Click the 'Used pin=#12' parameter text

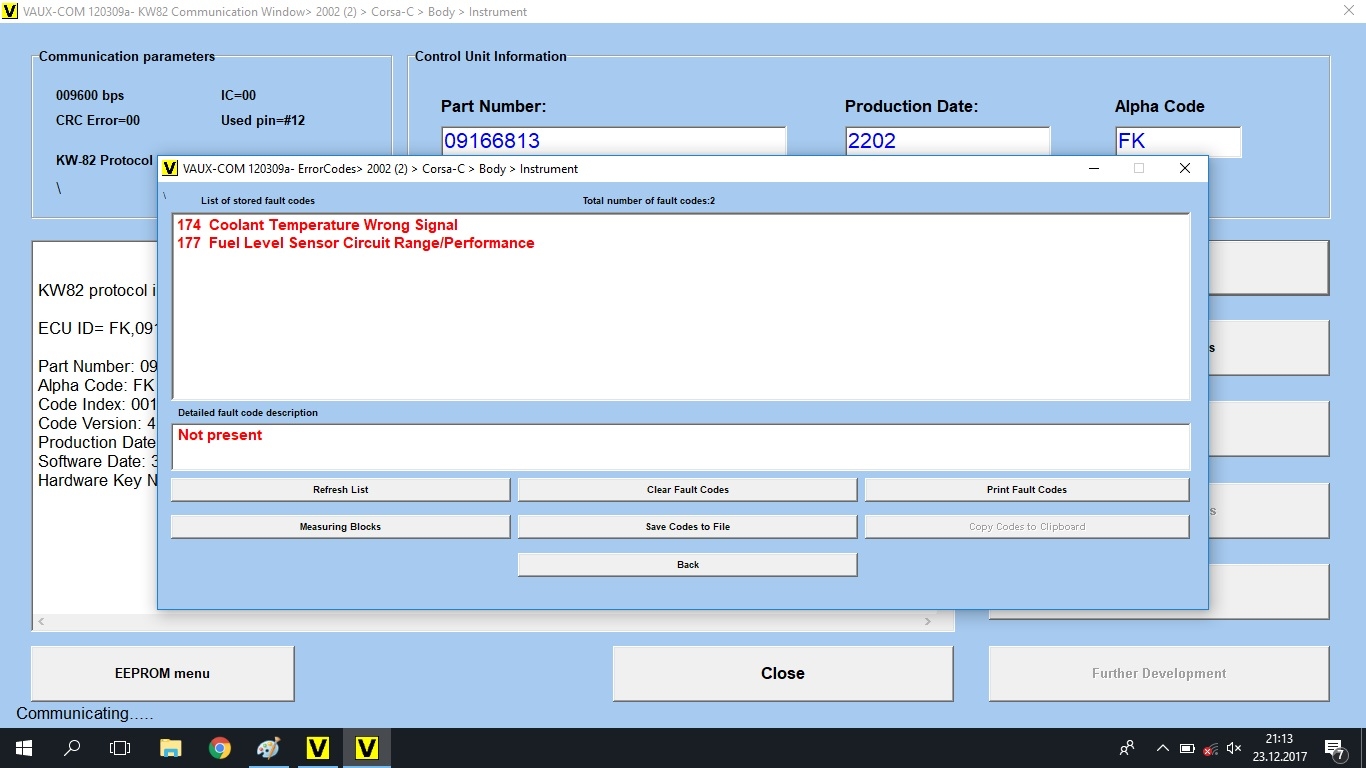pyautogui.click(x=263, y=120)
